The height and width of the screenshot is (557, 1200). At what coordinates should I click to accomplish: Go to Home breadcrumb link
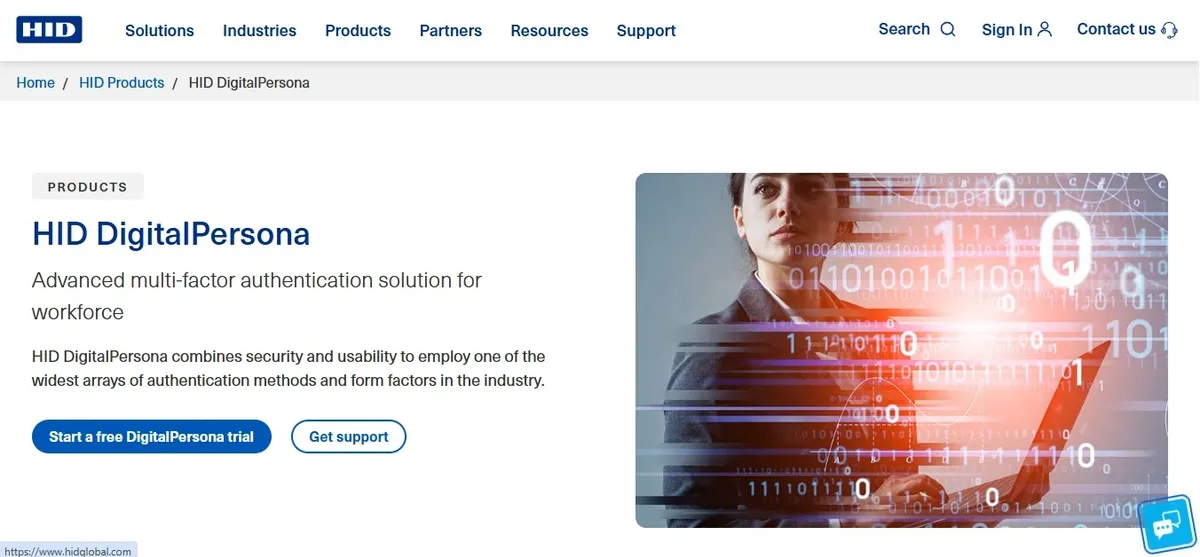[36, 83]
